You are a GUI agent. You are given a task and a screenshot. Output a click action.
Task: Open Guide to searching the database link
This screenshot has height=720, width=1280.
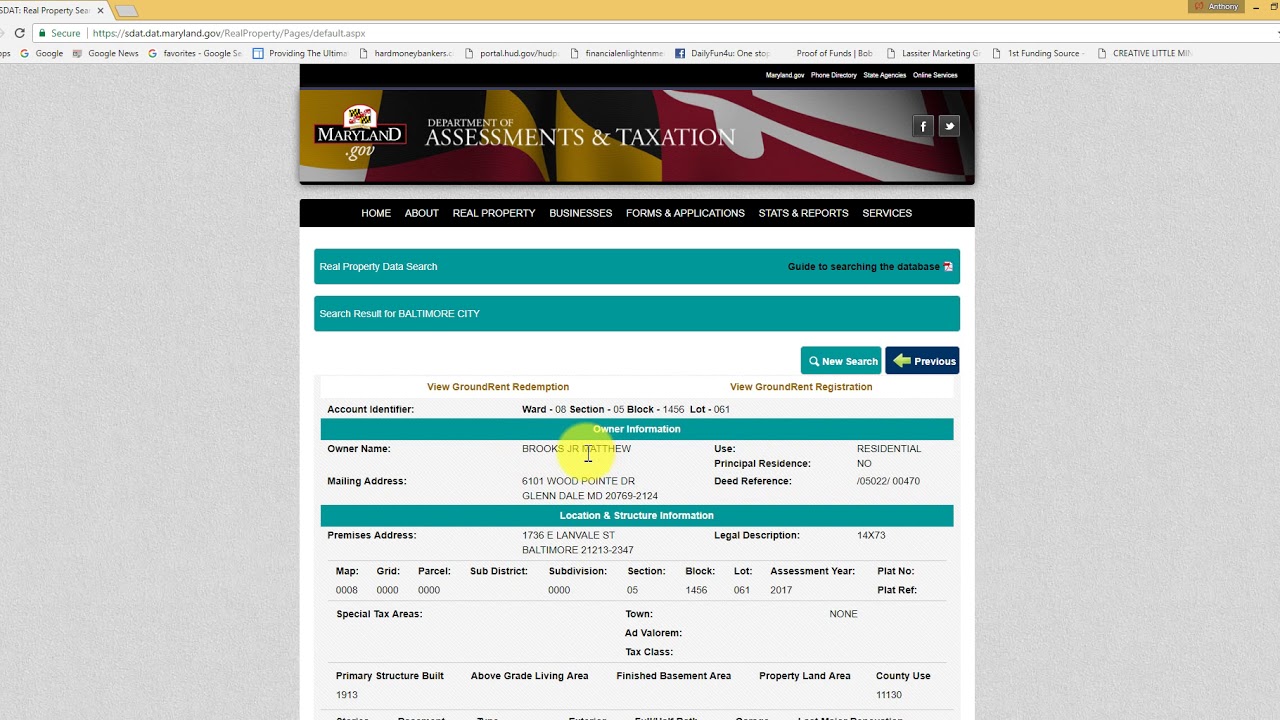[x=864, y=267]
